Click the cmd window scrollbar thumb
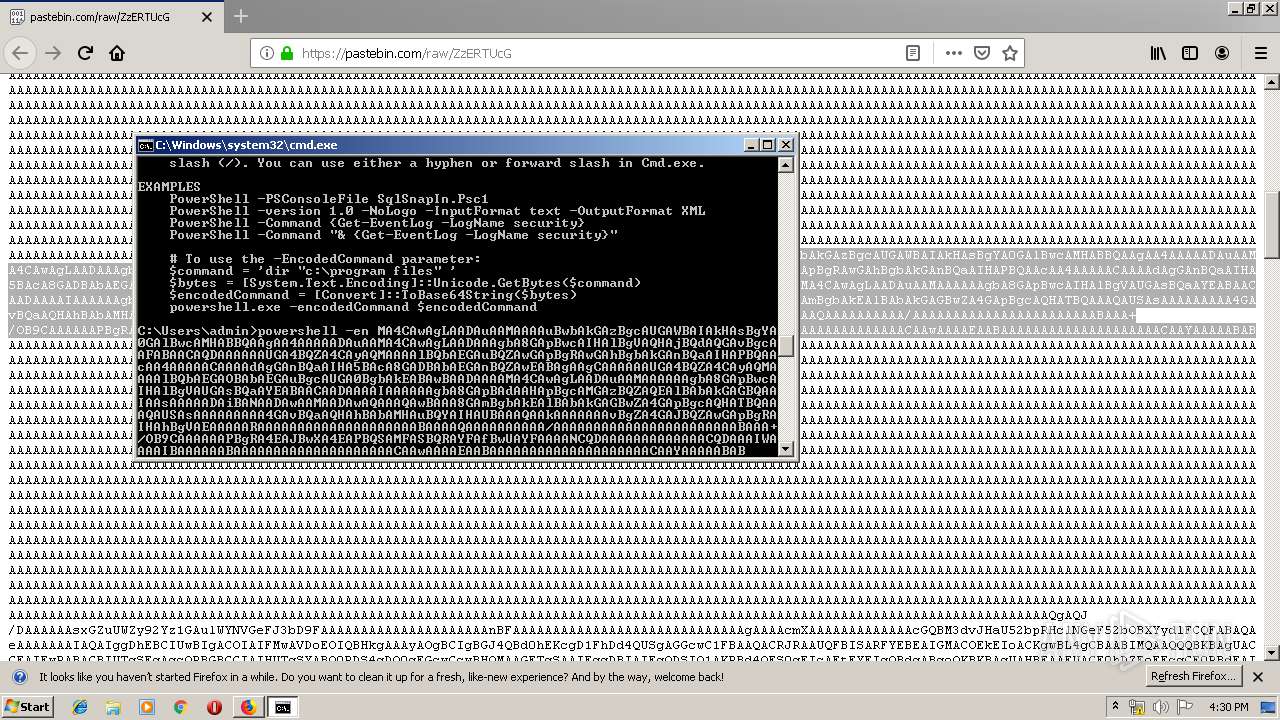 [786, 346]
